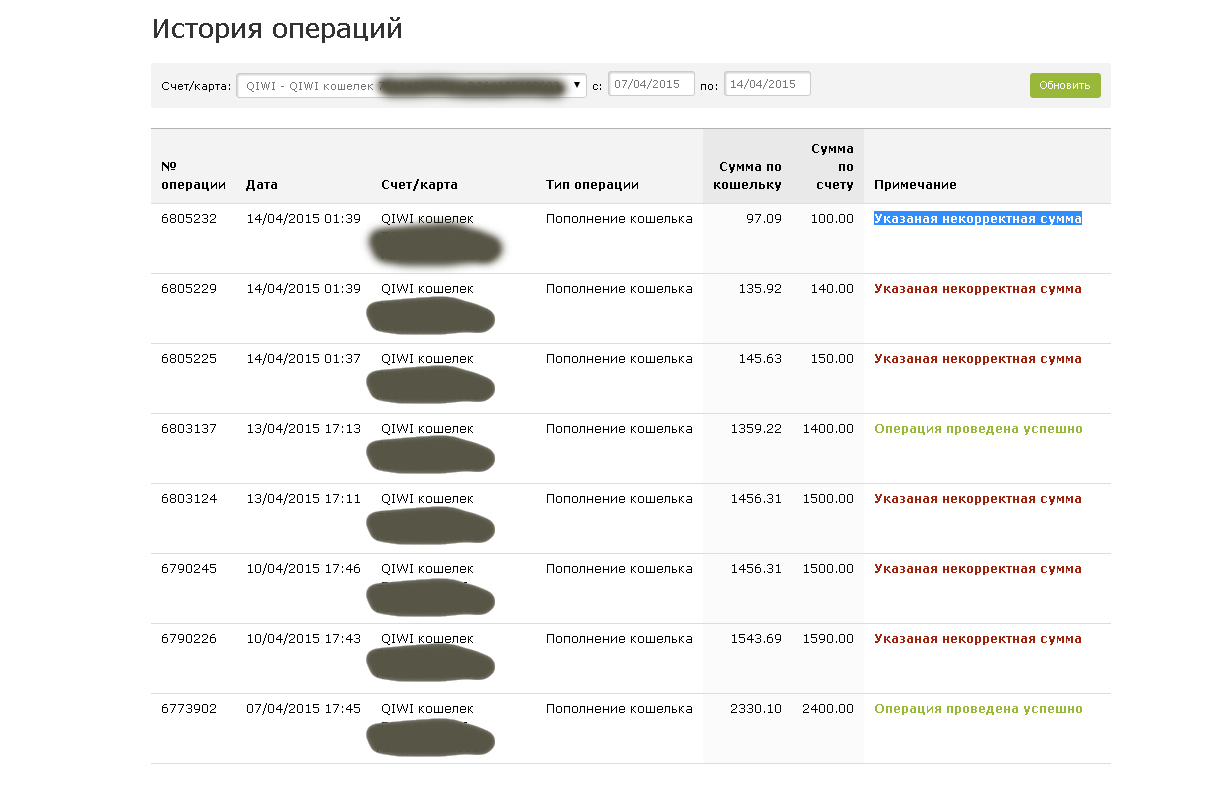Click date 07/04/2015 17:45
Image resolution: width=1206 pixels, height=788 pixels.
click(303, 708)
